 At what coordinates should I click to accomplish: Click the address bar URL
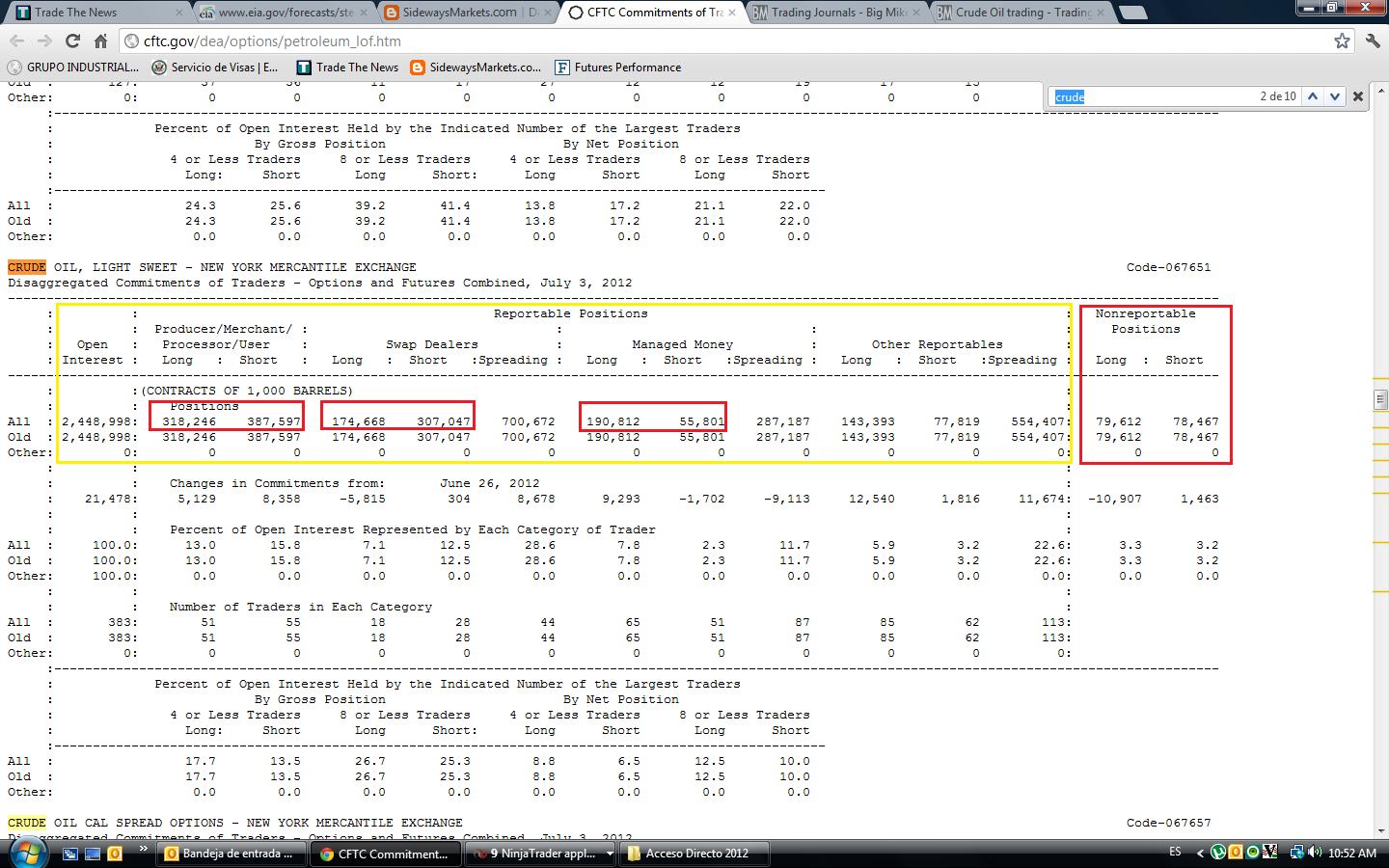272,41
